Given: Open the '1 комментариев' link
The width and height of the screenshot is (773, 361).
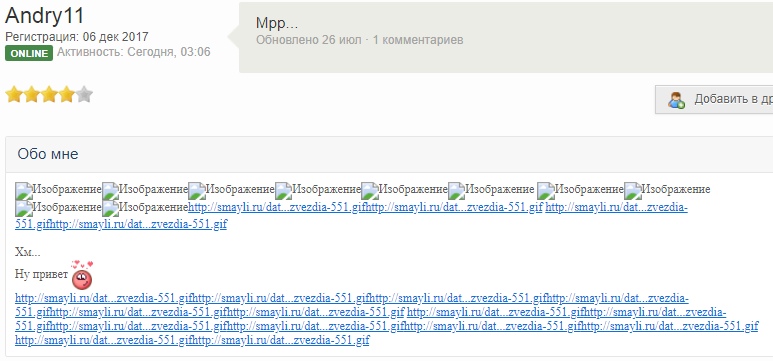Looking at the screenshot, I should [x=418, y=40].
